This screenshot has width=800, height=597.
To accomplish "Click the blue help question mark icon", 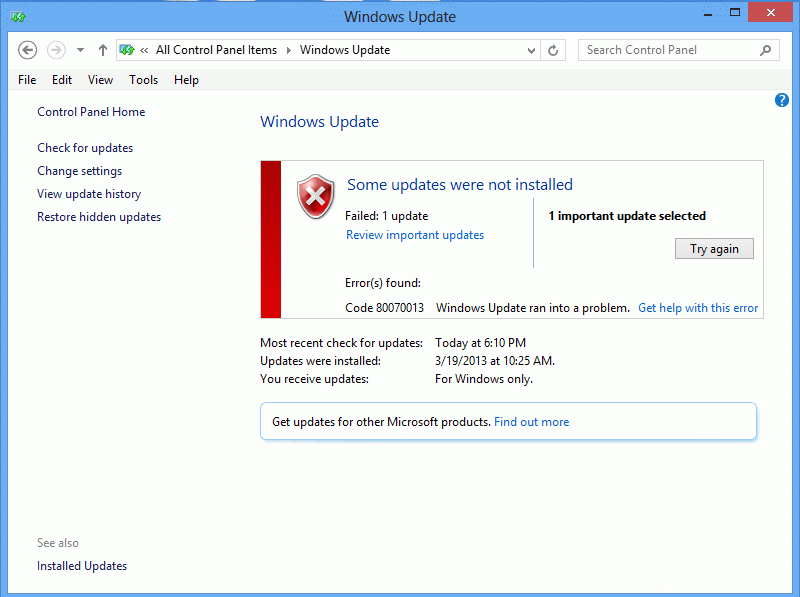I will click(782, 100).
